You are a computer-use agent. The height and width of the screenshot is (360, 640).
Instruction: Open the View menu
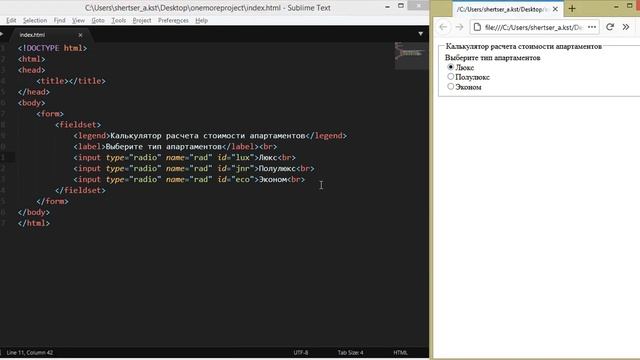point(78,20)
